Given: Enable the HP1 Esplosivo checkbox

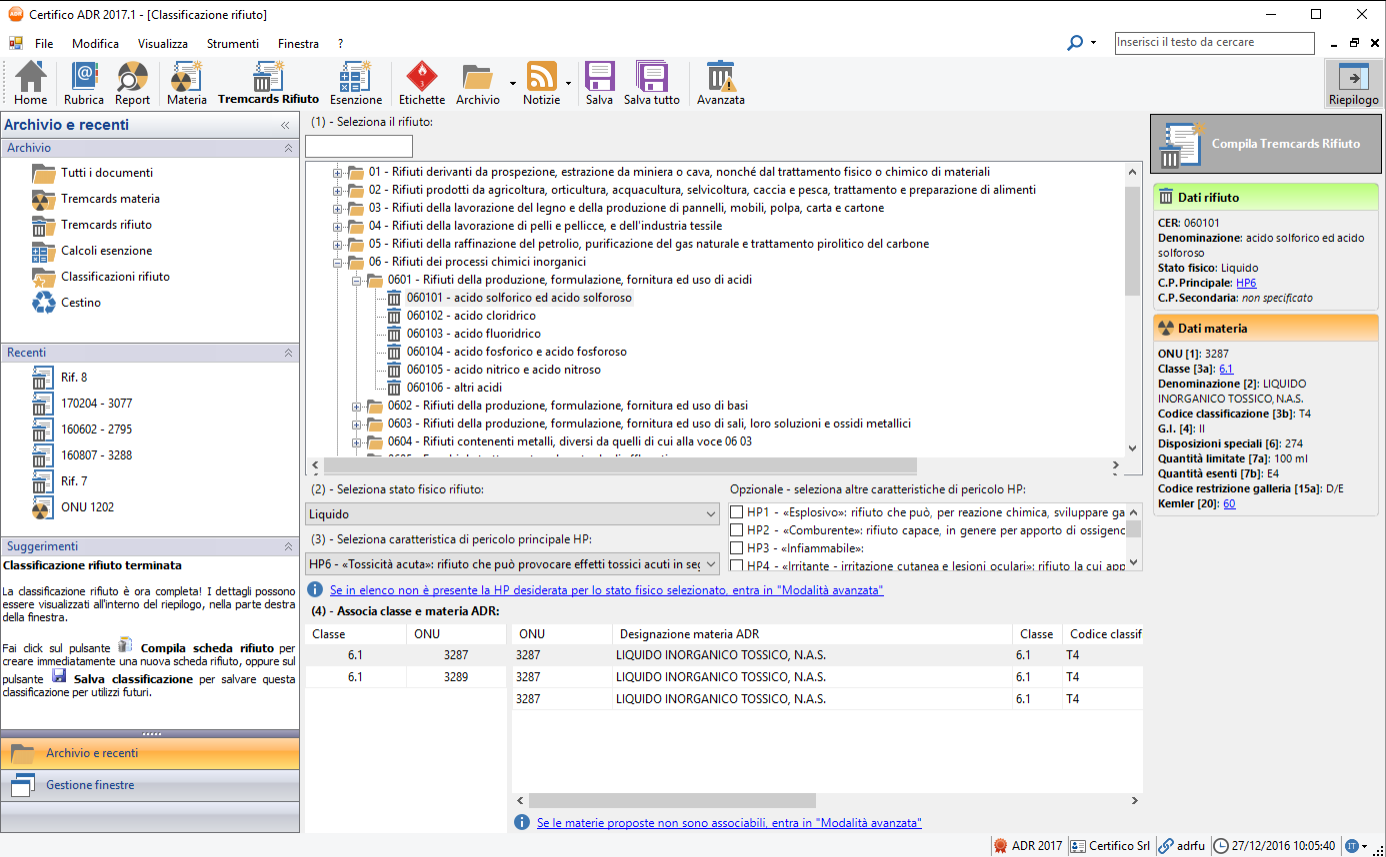Looking at the screenshot, I should [737, 512].
